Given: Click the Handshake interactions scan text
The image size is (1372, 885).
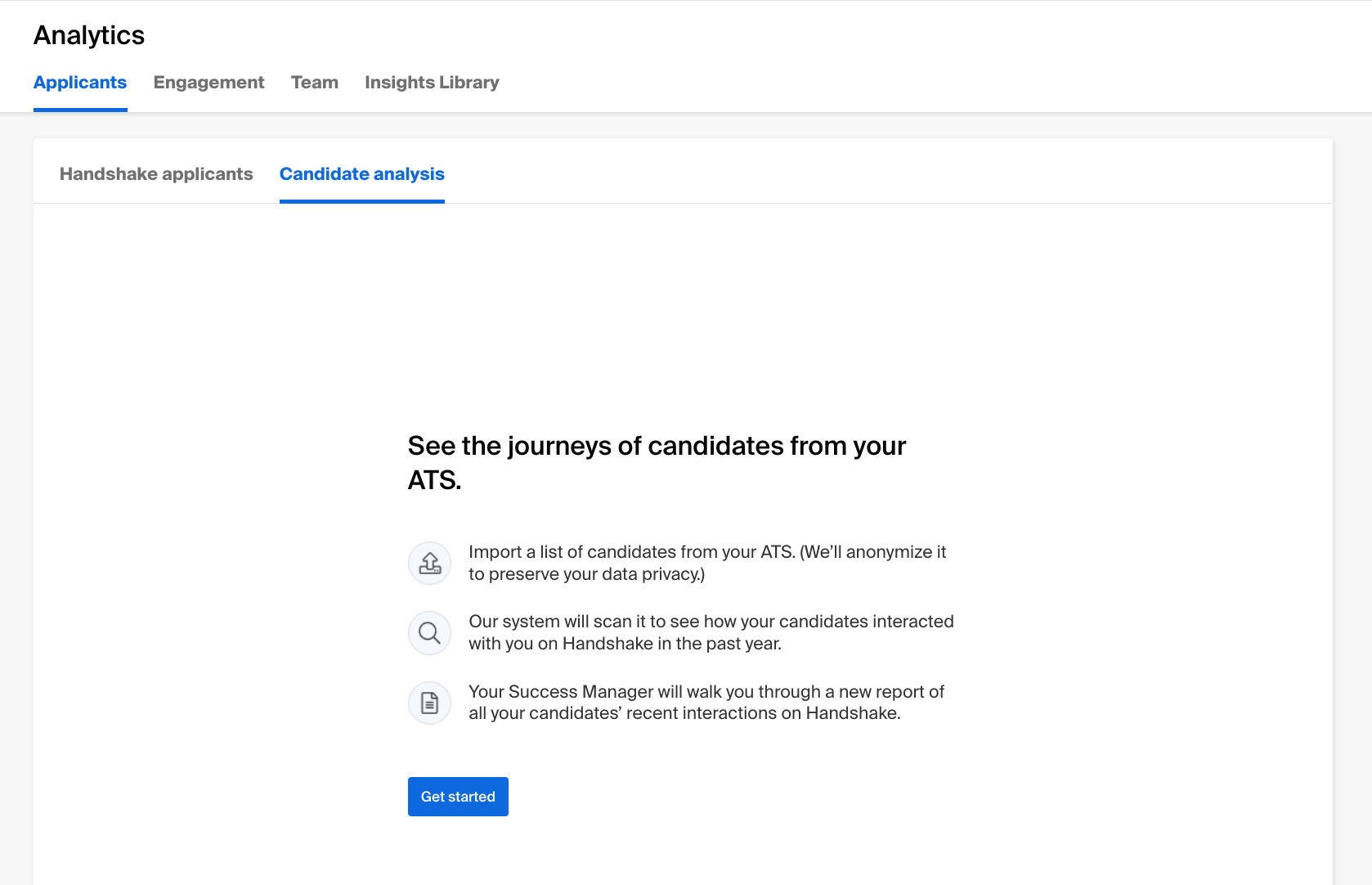Looking at the screenshot, I should (x=711, y=632).
